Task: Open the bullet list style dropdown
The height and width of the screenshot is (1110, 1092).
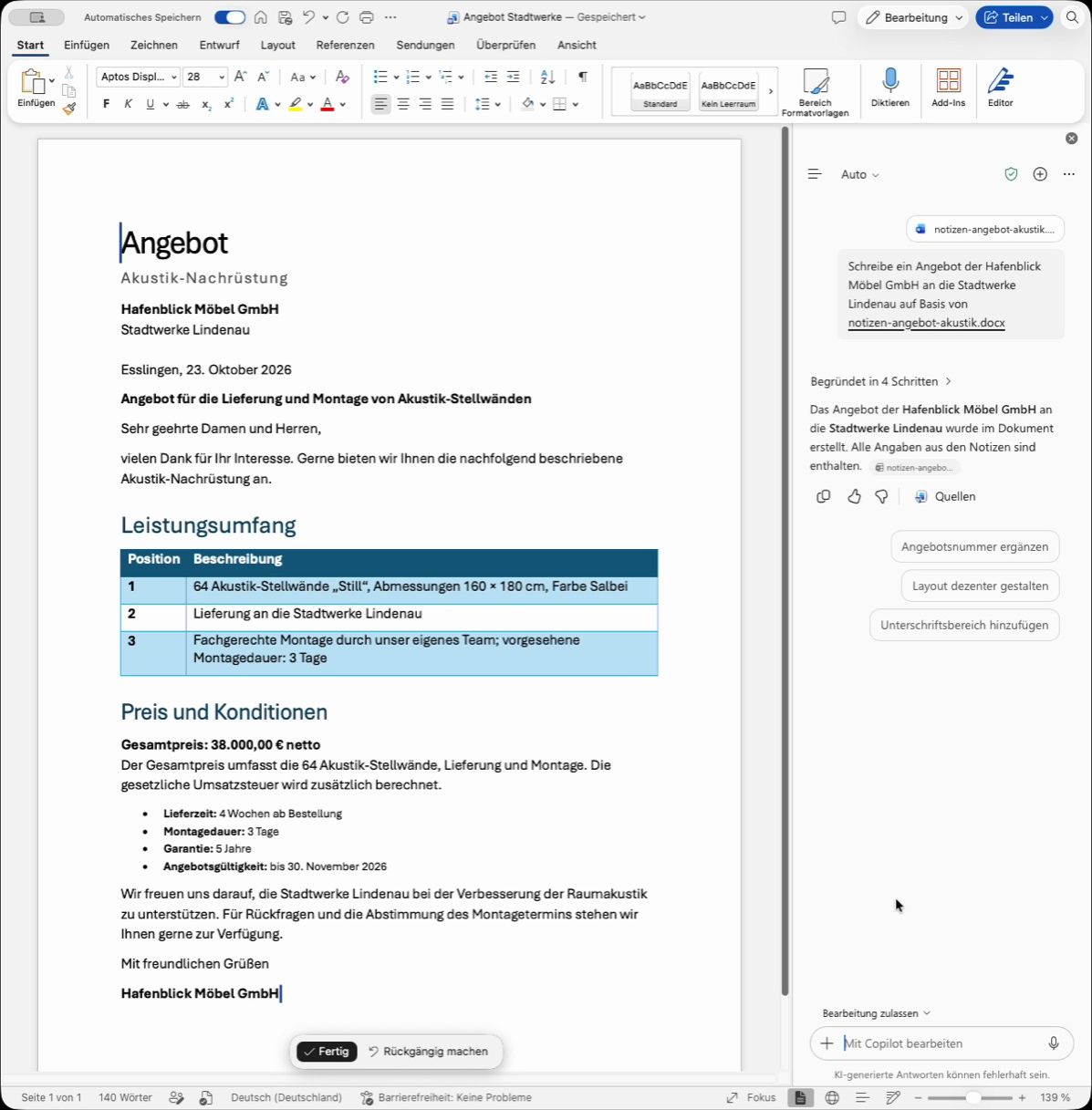Action: coord(396,77)
